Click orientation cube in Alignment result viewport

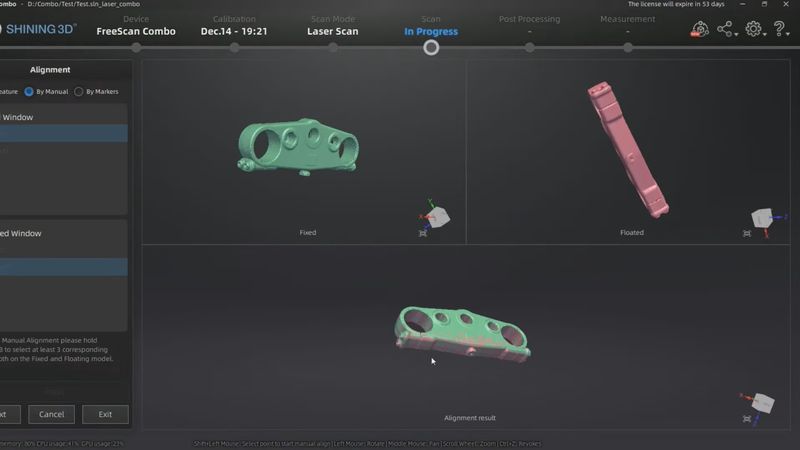763,403
